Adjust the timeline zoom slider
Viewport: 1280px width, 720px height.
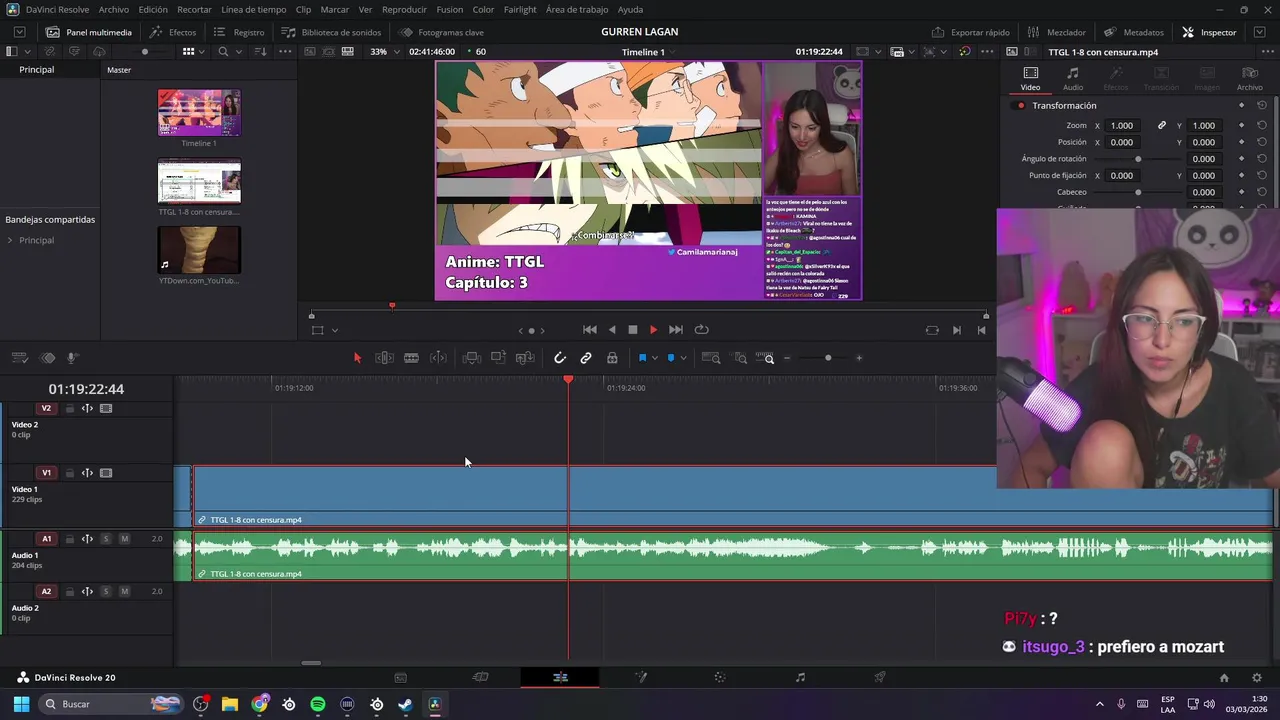click(828, 358)
